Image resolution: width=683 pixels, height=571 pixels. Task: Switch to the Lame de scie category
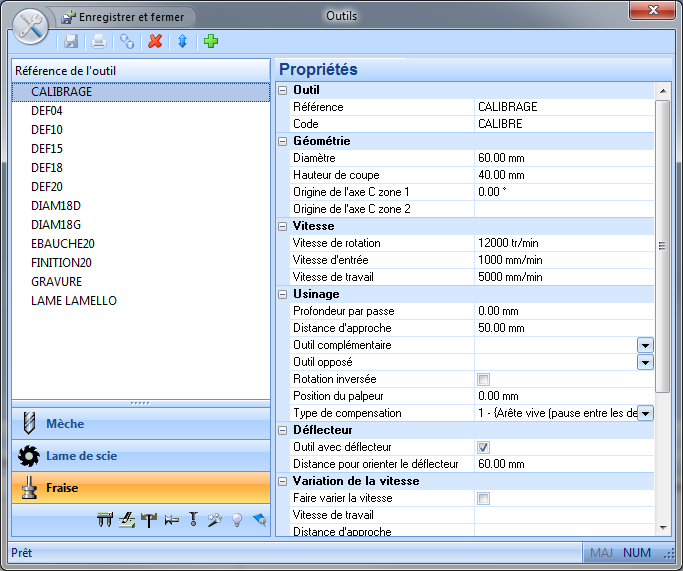140,456
